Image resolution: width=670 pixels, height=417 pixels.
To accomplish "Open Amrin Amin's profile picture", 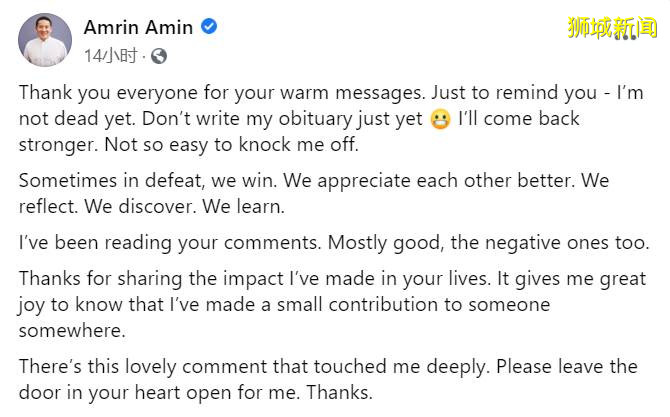I will point(45,39).
